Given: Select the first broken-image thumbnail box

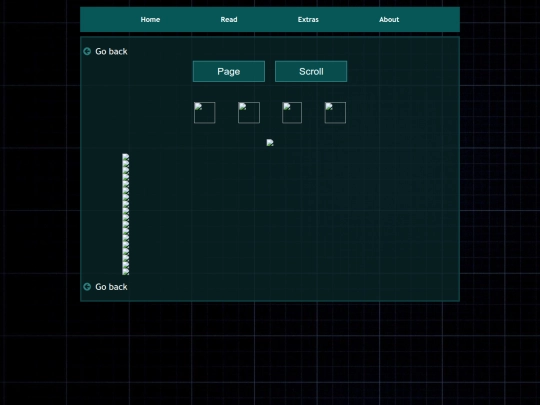Looking at the screenshot, I should pos(205,113).
